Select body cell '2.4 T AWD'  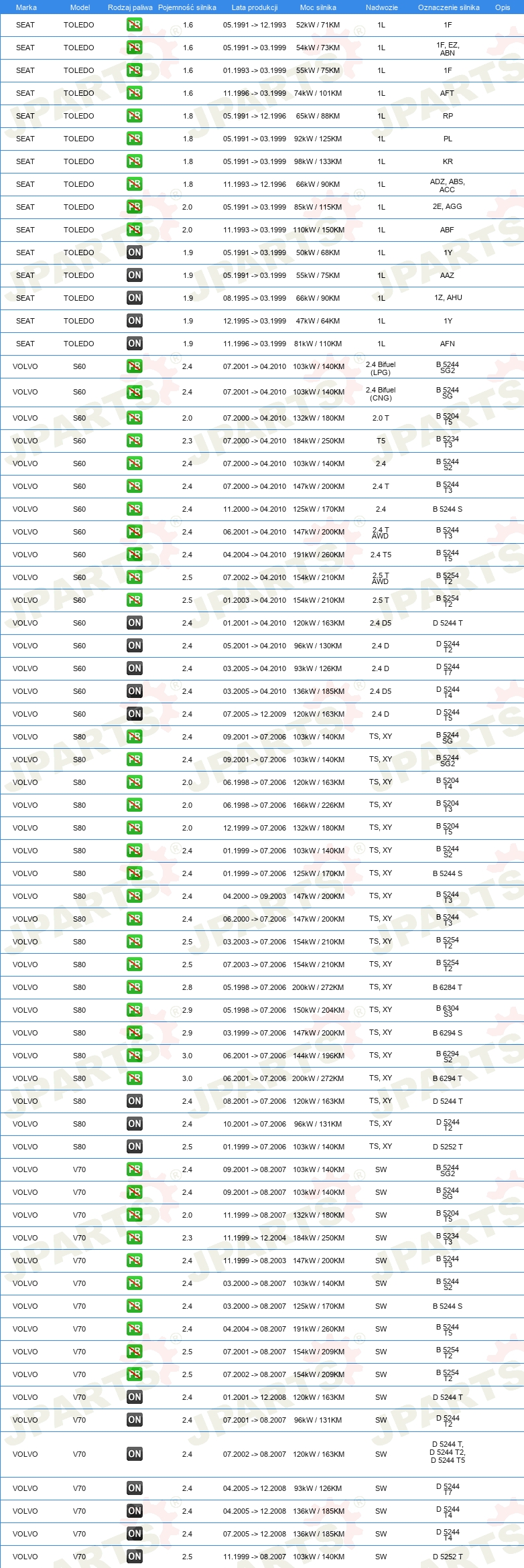381,532
